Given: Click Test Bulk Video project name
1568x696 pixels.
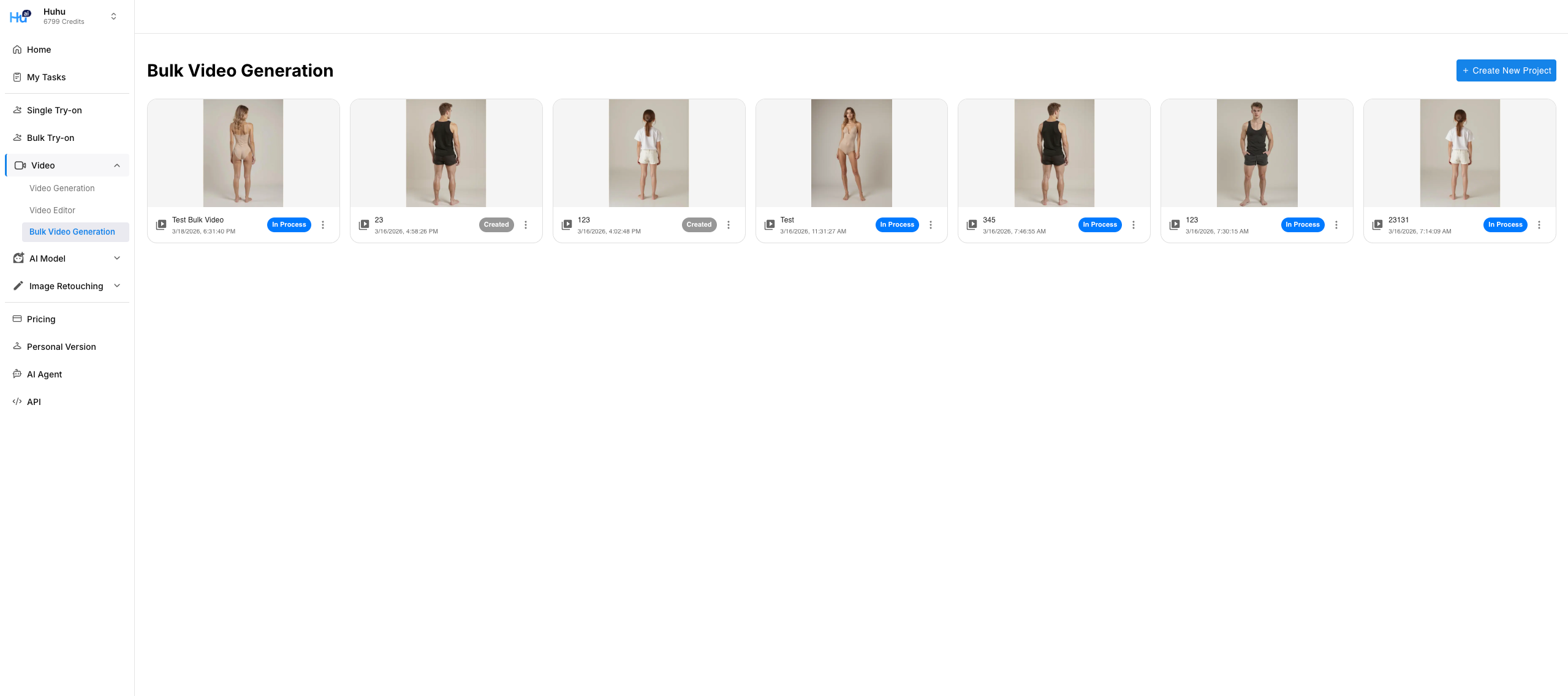Looking at the screenshot, I should pyautogui.click(x=198, y=220).
